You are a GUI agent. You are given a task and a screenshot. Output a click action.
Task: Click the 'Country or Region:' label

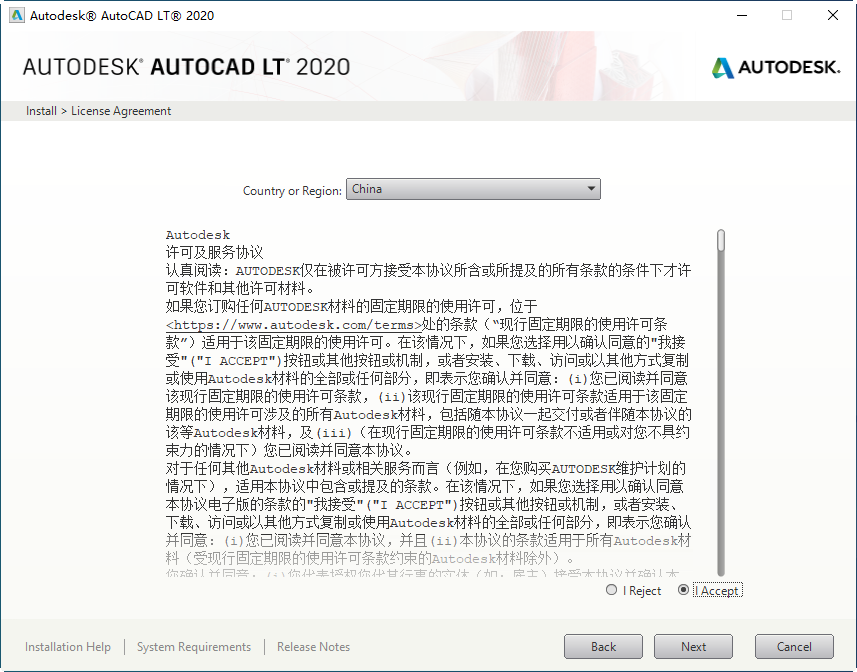pos(292,191)
